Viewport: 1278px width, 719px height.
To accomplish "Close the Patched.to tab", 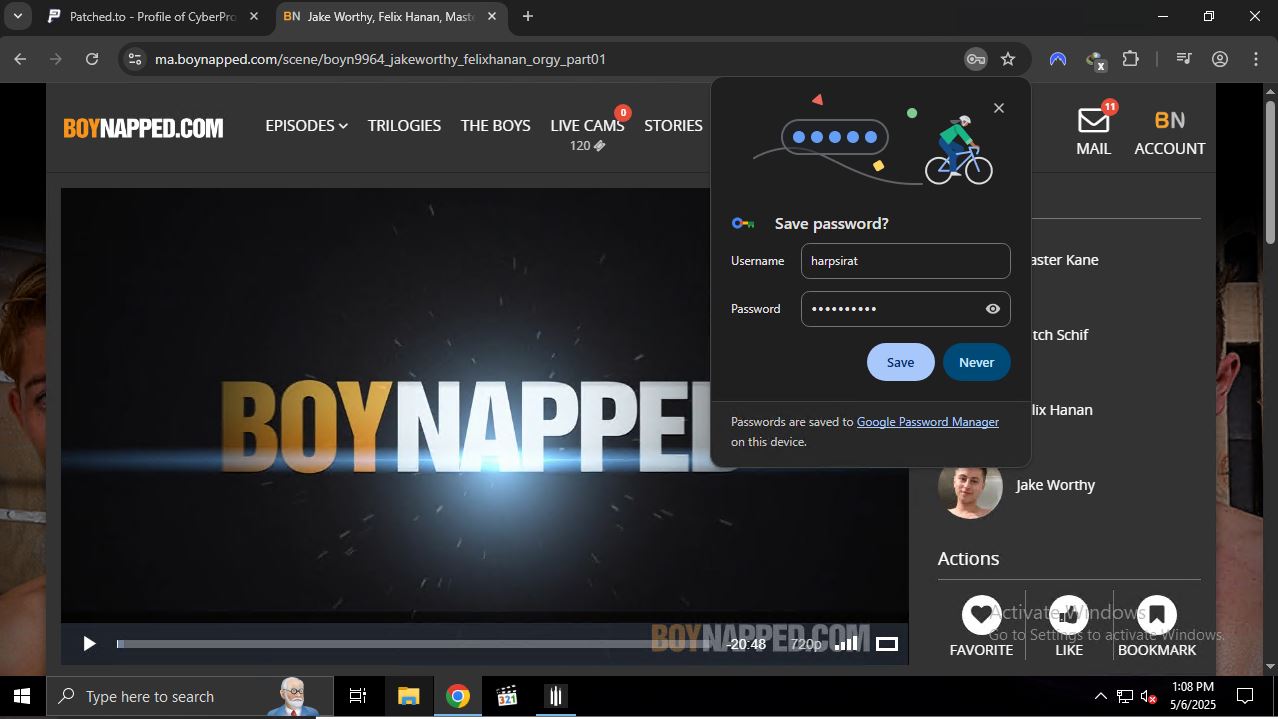I will [x=254, y=16].
